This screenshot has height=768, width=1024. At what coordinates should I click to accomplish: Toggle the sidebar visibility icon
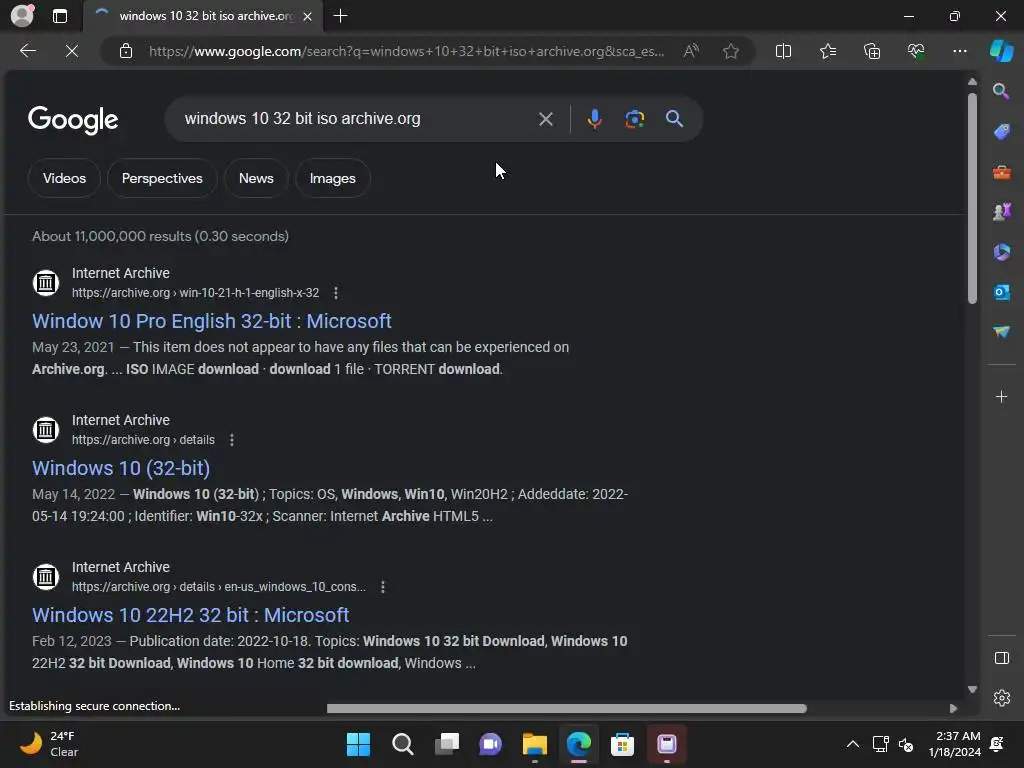click(1001, 658)
